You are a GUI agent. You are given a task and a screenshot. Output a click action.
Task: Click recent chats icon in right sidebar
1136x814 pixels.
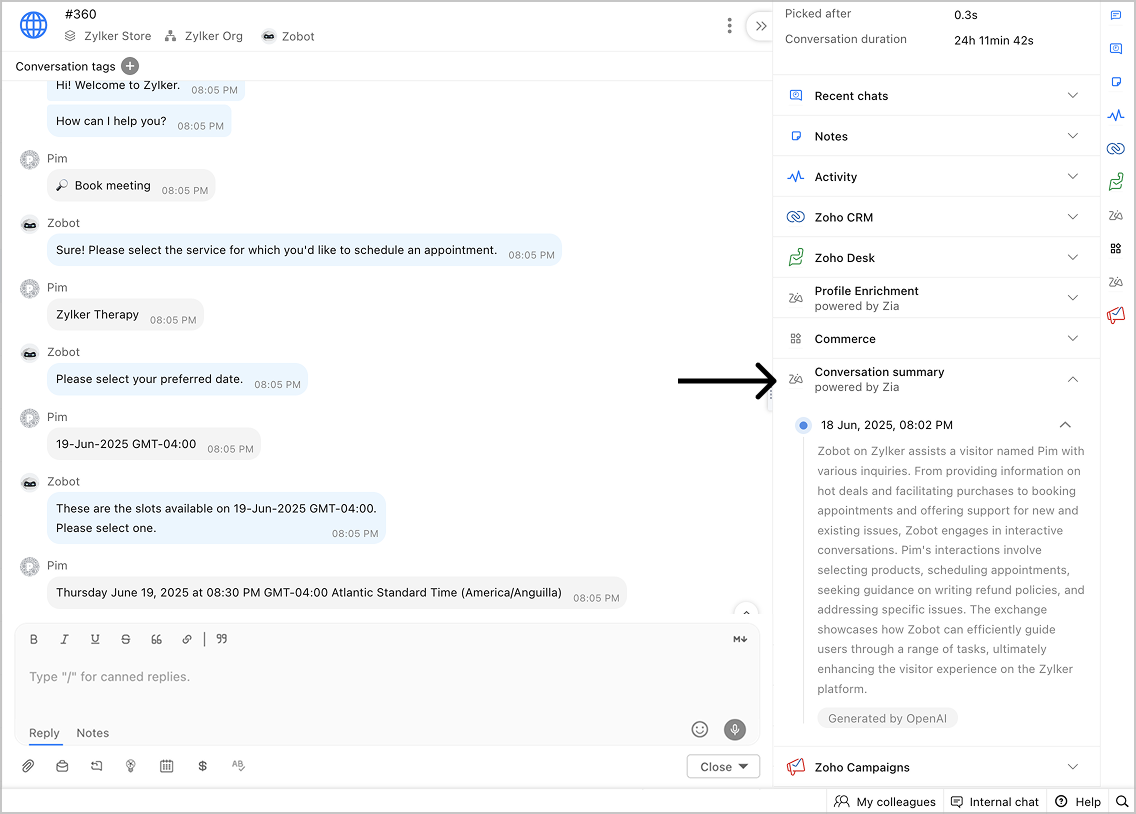pos(1116,49)
